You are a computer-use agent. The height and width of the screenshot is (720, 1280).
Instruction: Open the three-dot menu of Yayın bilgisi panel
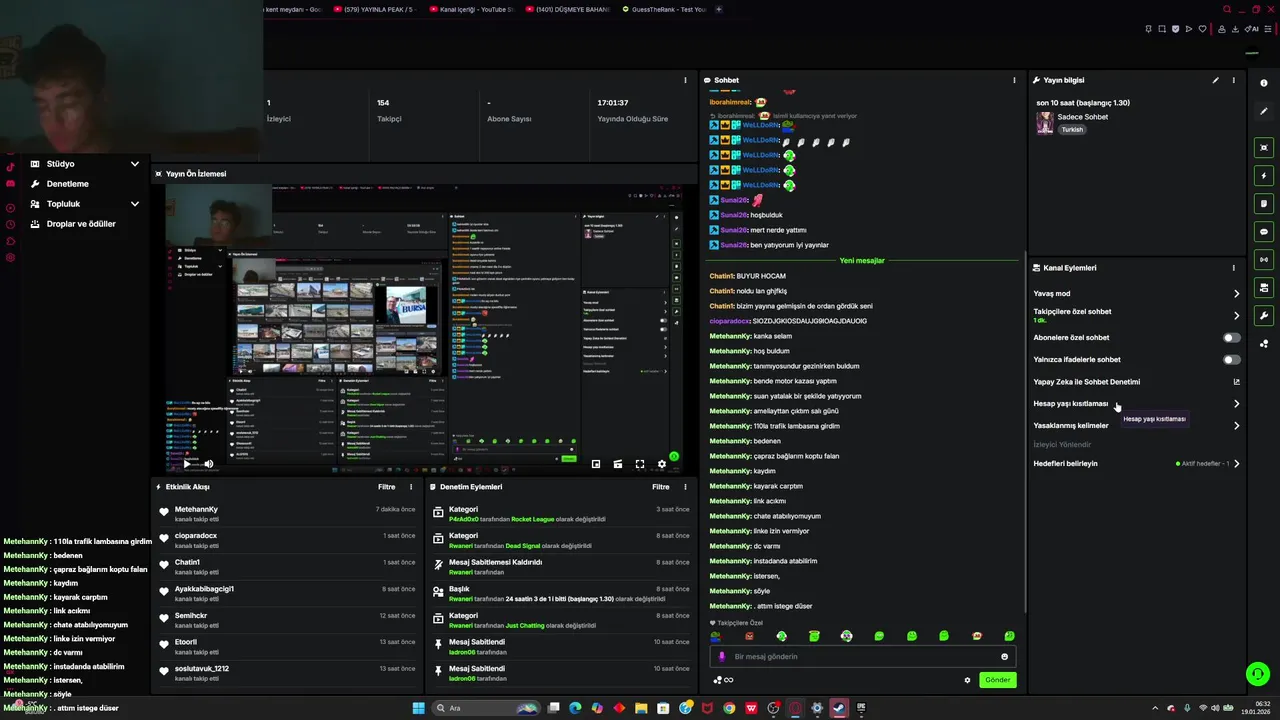click(x=1233, y=80)
